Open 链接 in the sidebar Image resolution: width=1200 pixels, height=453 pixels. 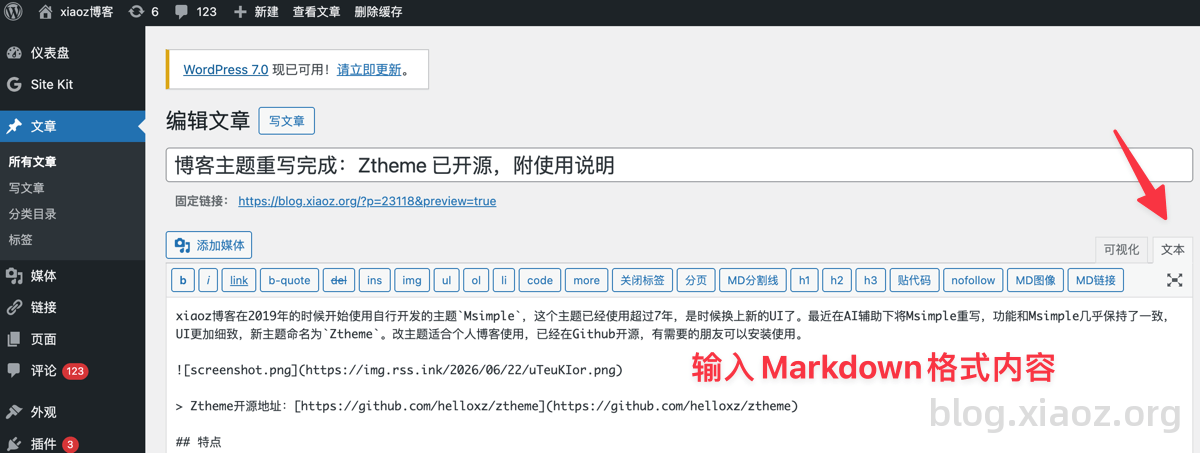point(72,307)
